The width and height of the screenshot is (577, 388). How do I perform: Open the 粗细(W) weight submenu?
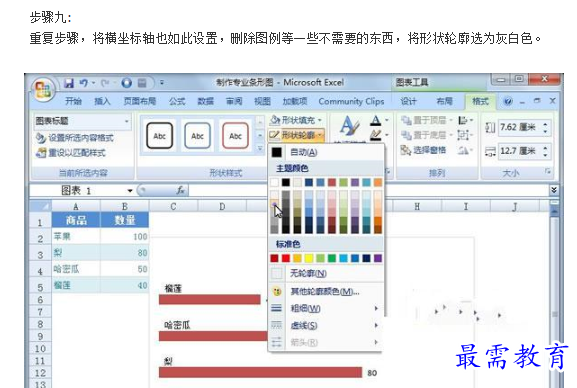326,308
